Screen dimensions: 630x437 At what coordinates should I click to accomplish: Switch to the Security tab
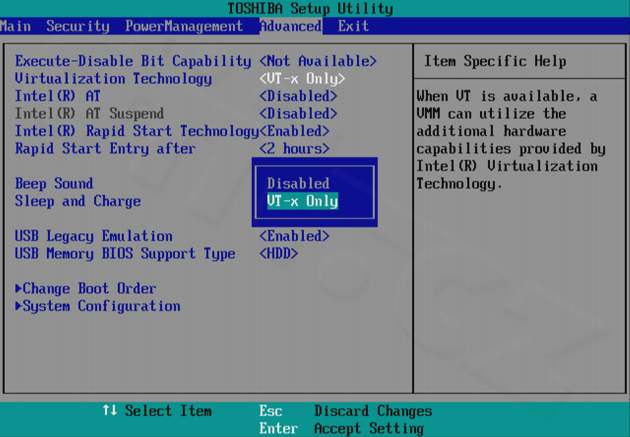tap(78, 27)
